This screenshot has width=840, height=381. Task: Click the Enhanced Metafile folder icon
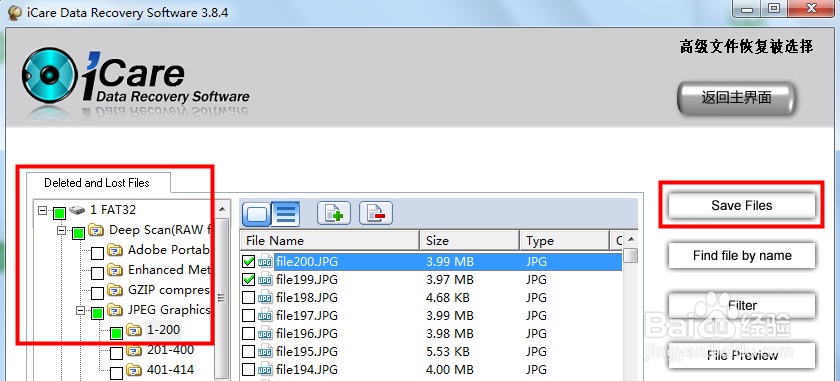[115, 270]
